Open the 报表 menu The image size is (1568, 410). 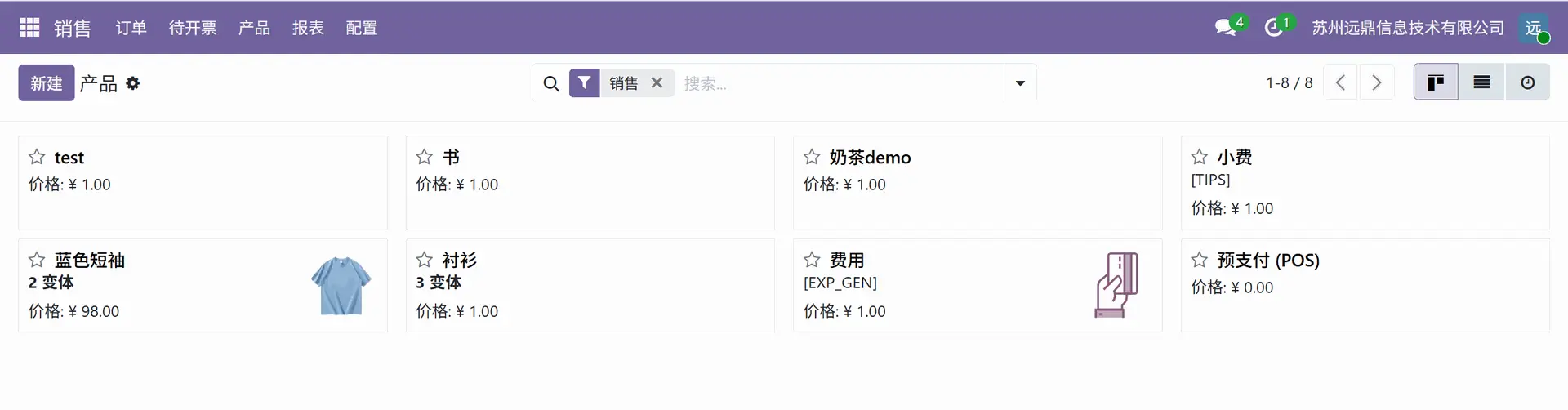pyautogui.click(x=308, y=28)
